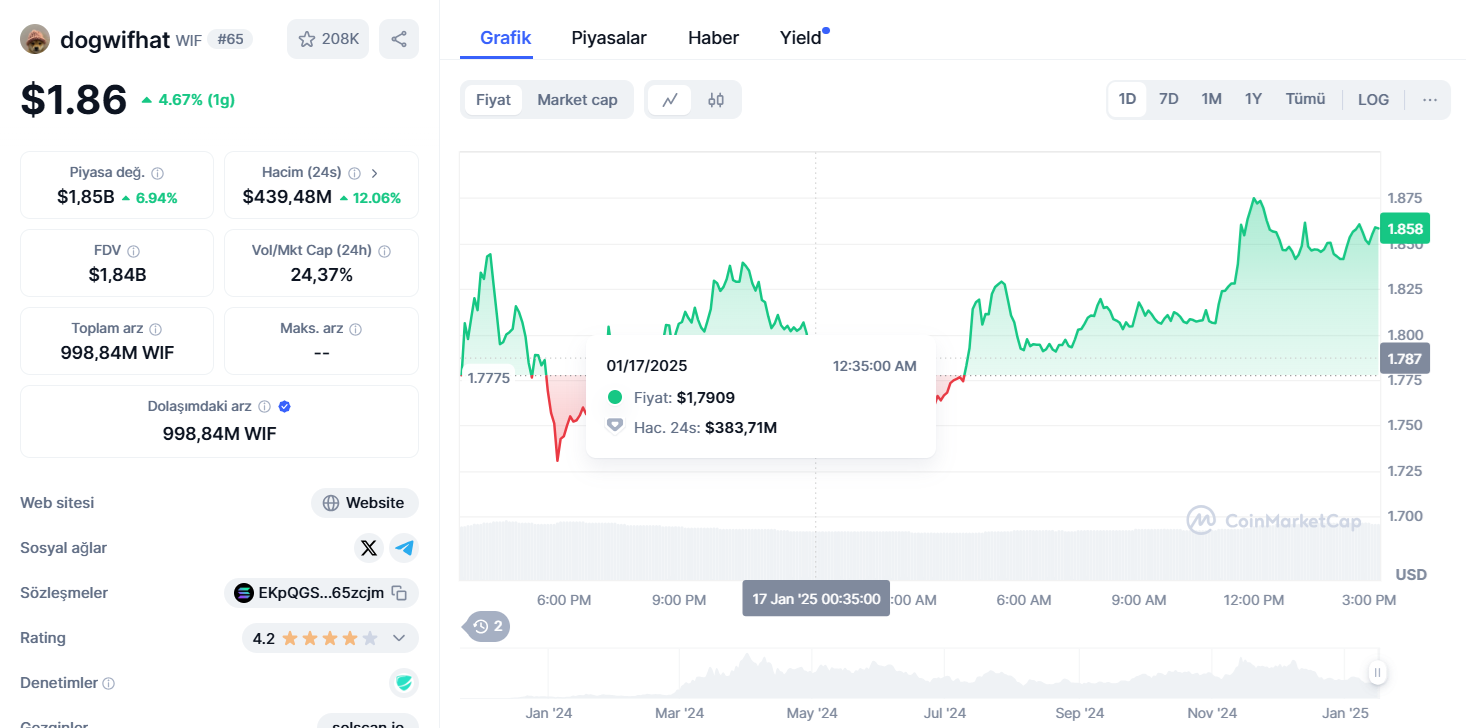Image resolution: width=1466 pixels, height=728 pixels.
Task: Add dogwifhat to watchlist with star button
Action: tap(329, 39)
